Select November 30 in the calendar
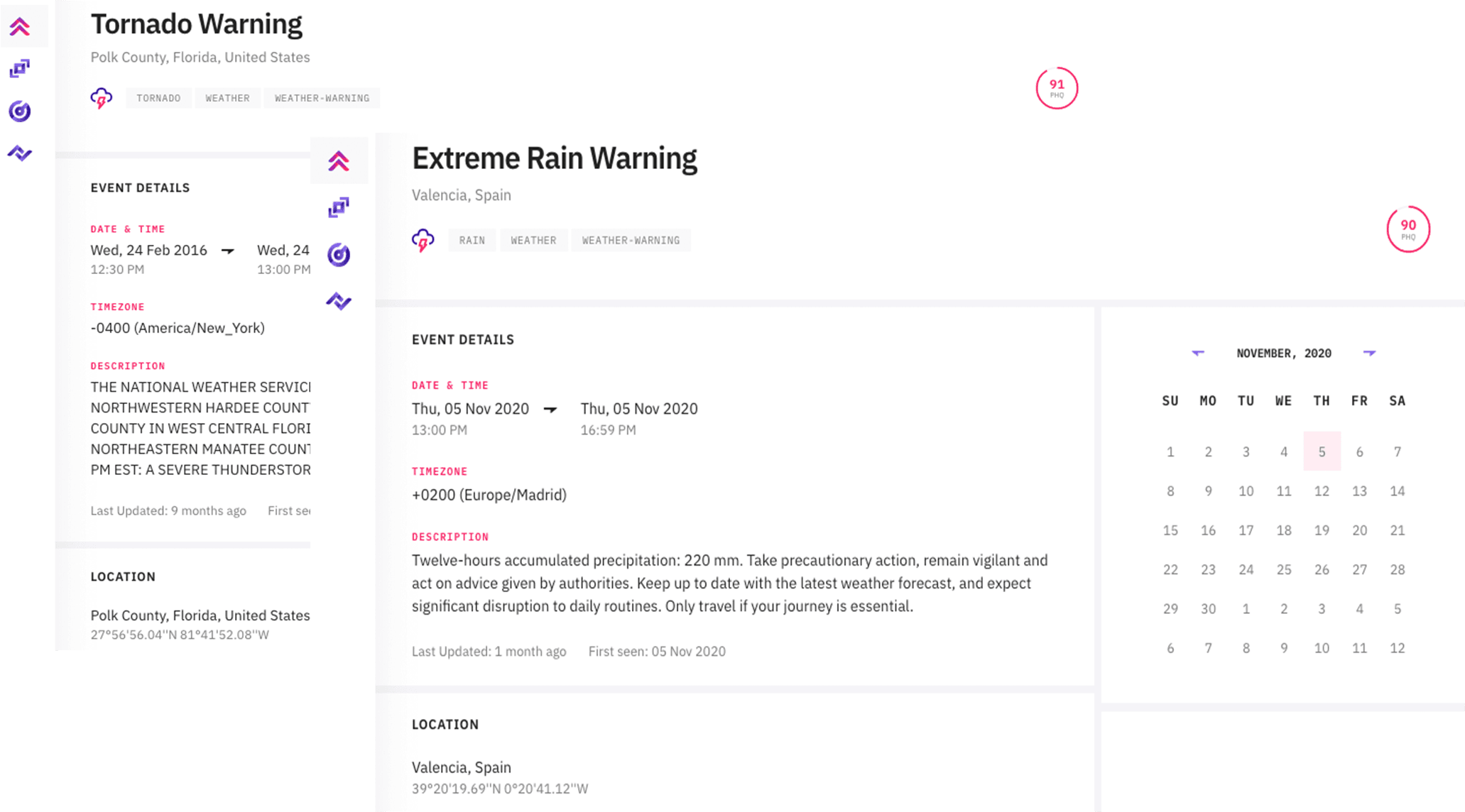 click(1208, 609)
